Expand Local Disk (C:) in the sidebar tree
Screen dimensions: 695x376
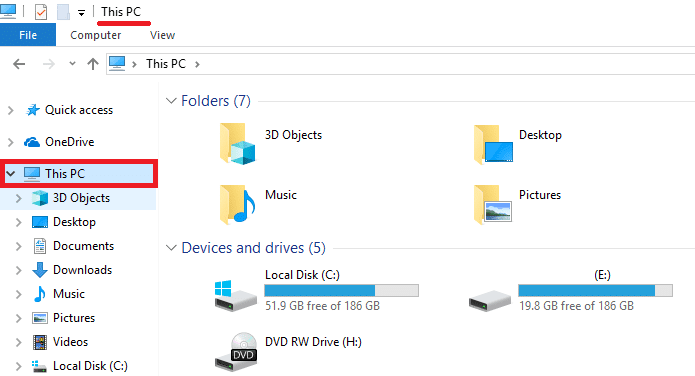(x=19, y=366)
